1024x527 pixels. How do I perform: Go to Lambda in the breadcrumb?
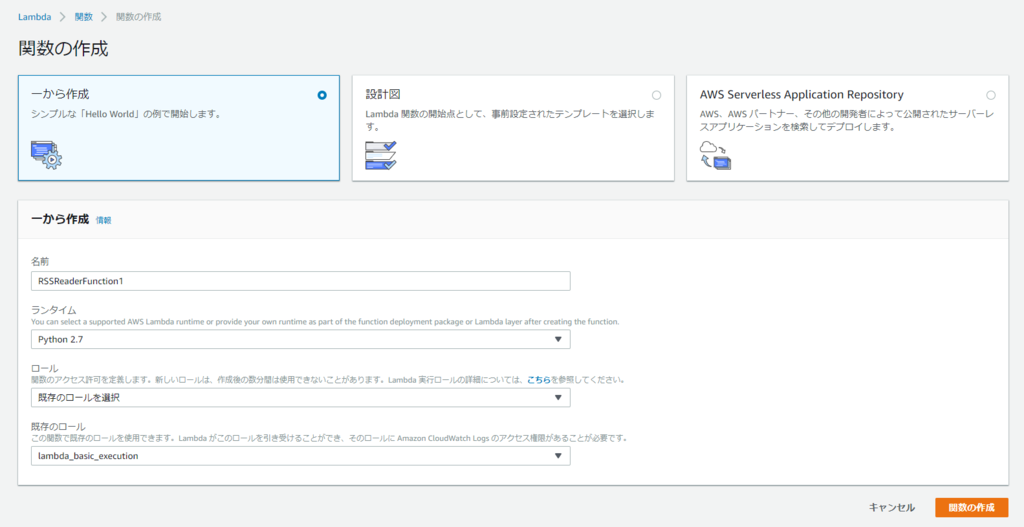tap(35, 17)
